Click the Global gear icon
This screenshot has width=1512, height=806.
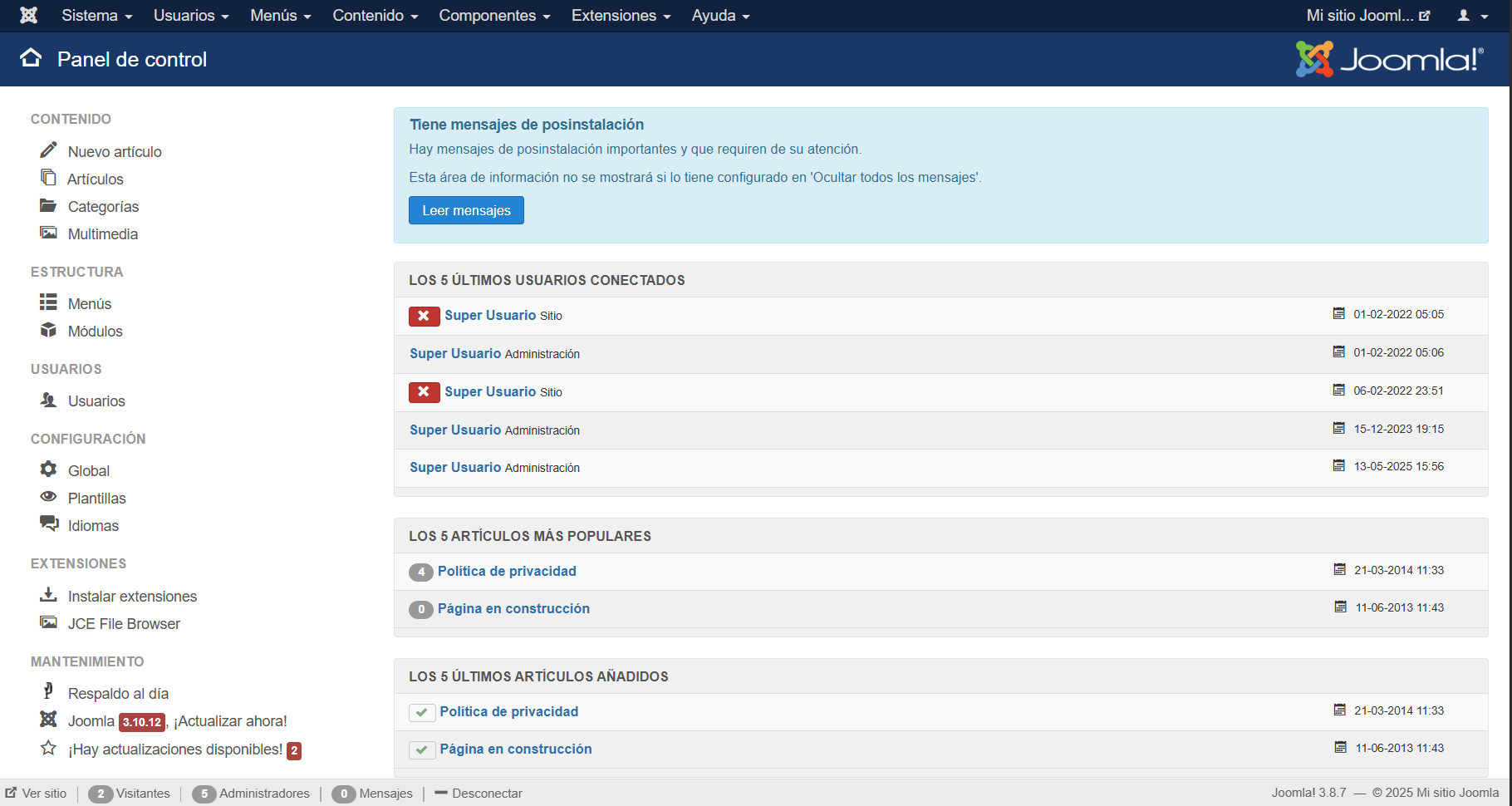48,469
